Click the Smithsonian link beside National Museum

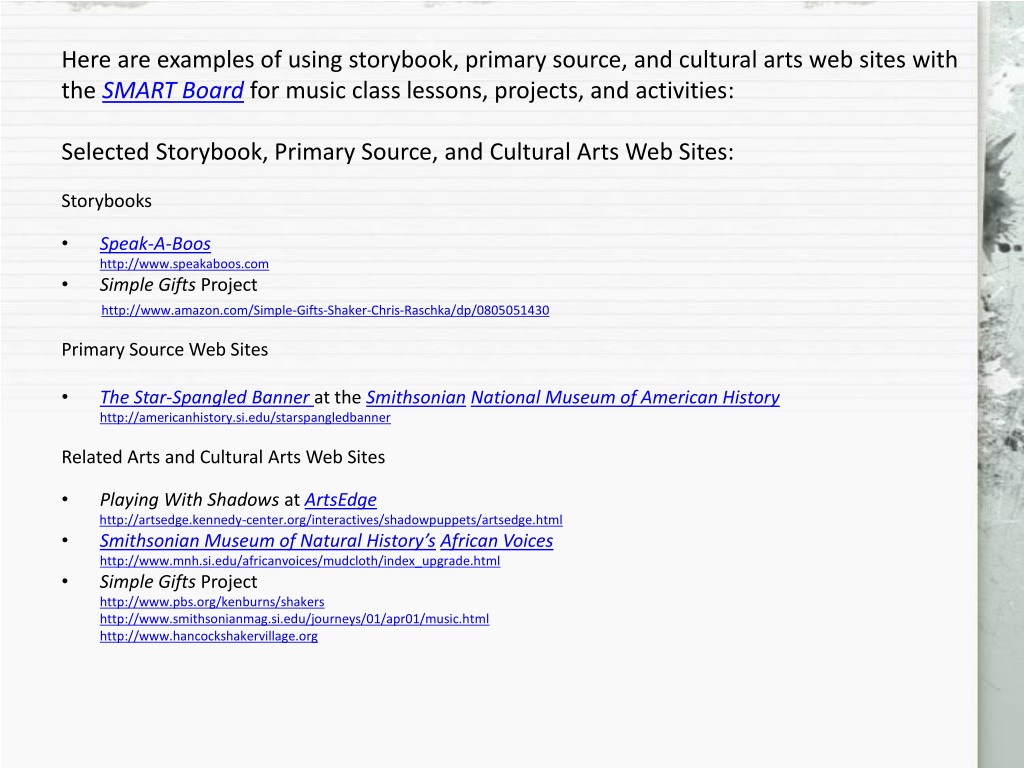coord(415,397)
